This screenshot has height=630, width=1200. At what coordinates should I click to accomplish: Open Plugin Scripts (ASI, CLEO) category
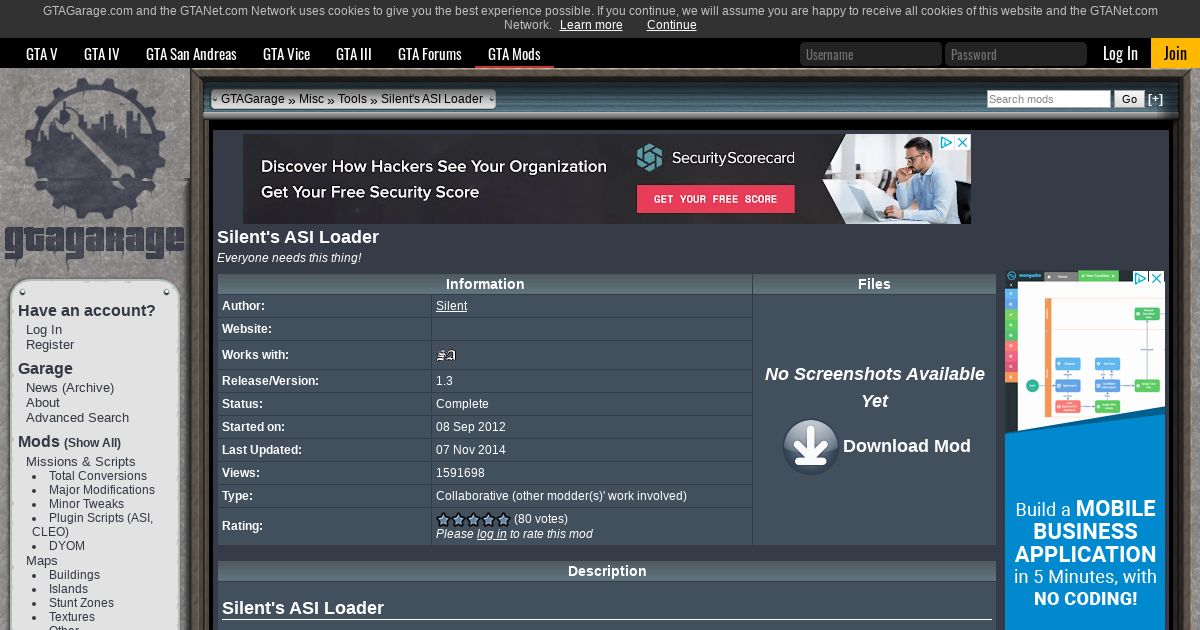[92, 525]
